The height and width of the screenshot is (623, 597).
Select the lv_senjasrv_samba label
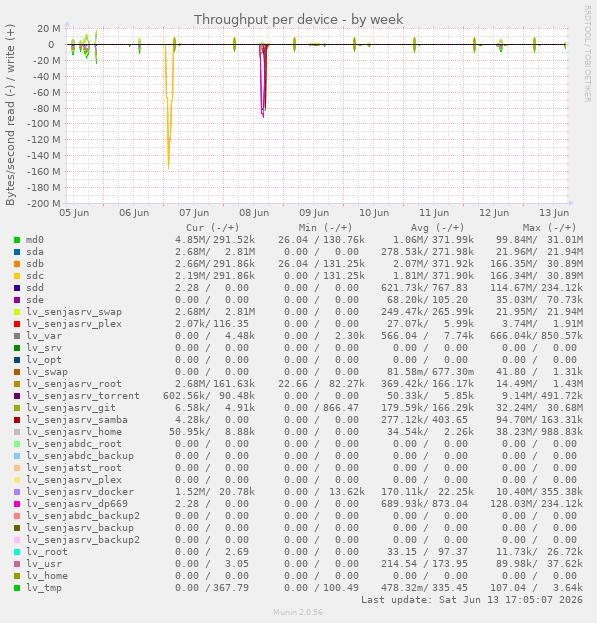tap(77, 420)
